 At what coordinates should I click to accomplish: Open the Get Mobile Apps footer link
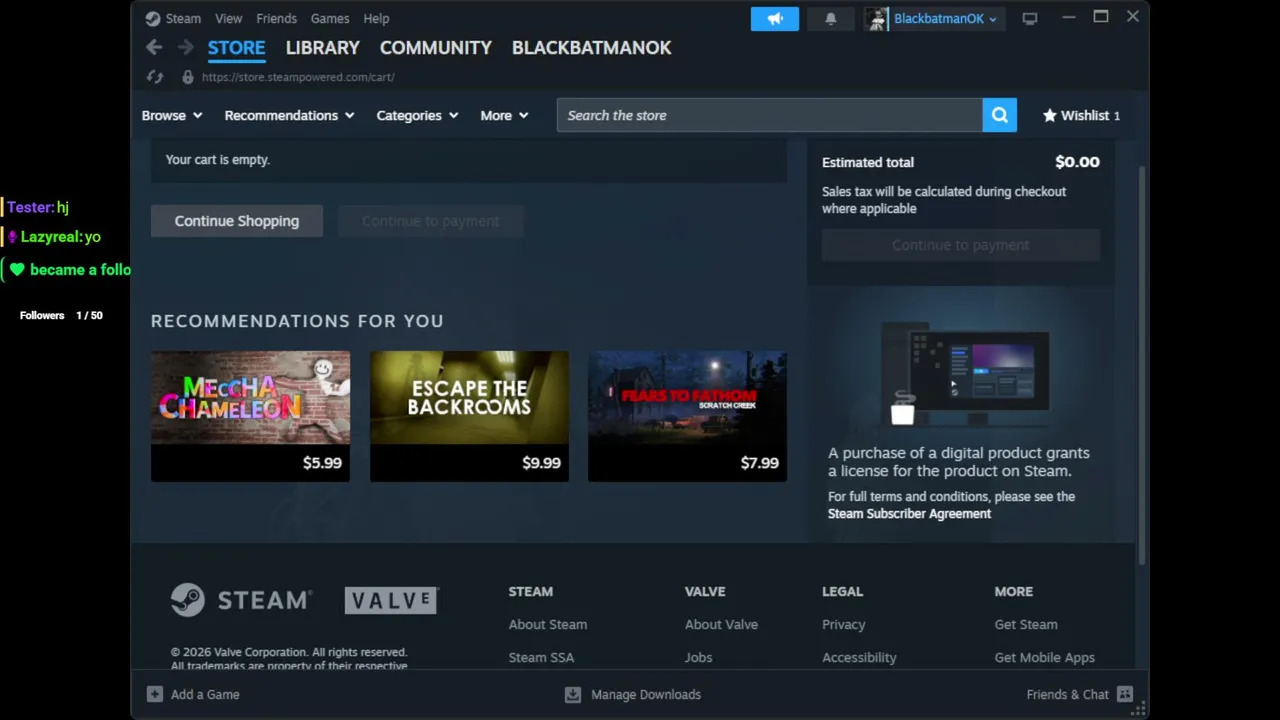click(1044, 657)
